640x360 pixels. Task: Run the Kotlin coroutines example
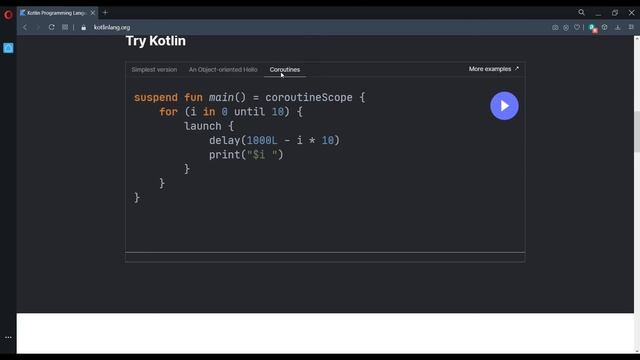pyautogui.click(x=504, y=106)
